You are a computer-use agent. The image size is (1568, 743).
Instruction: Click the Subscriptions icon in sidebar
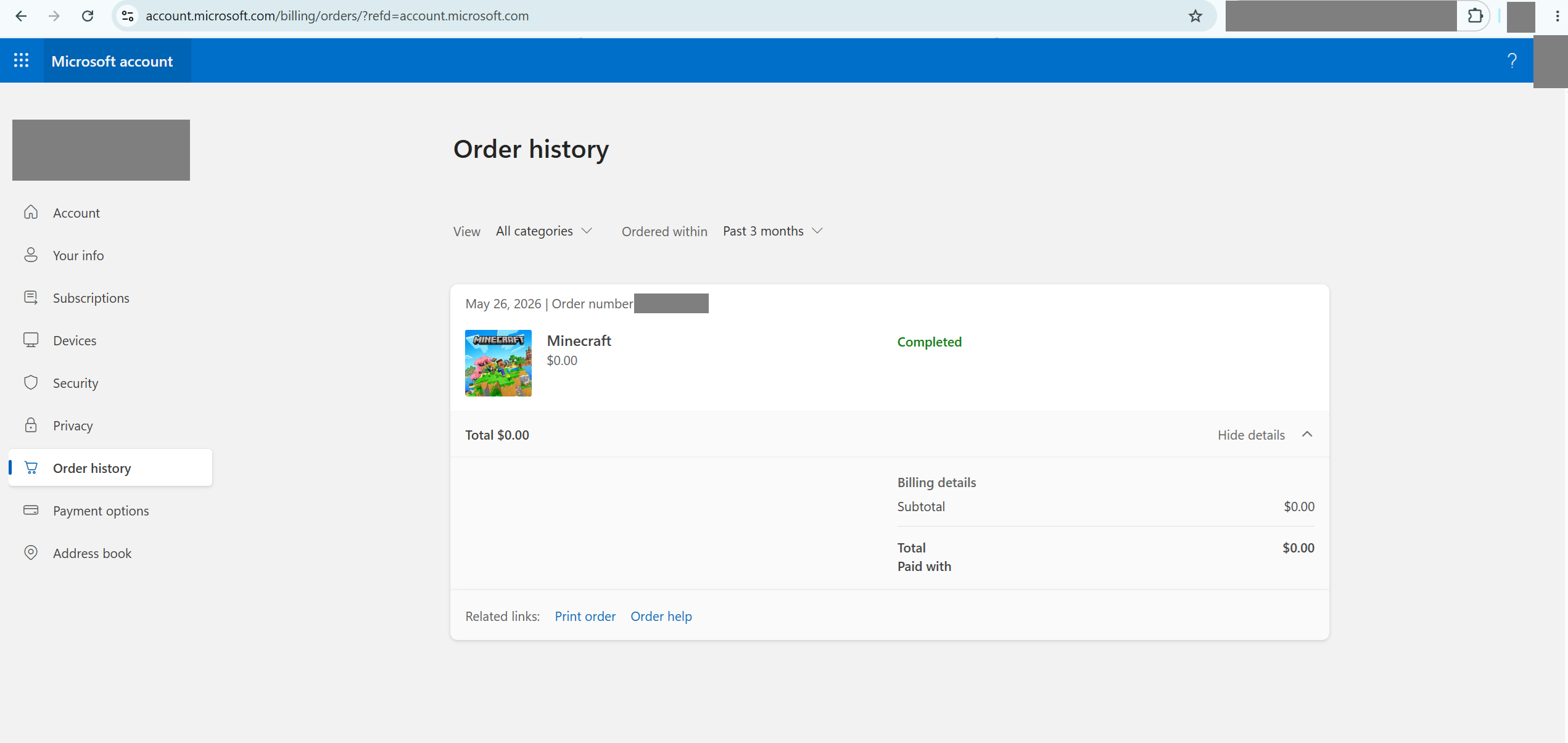click(x=31, y=298)
